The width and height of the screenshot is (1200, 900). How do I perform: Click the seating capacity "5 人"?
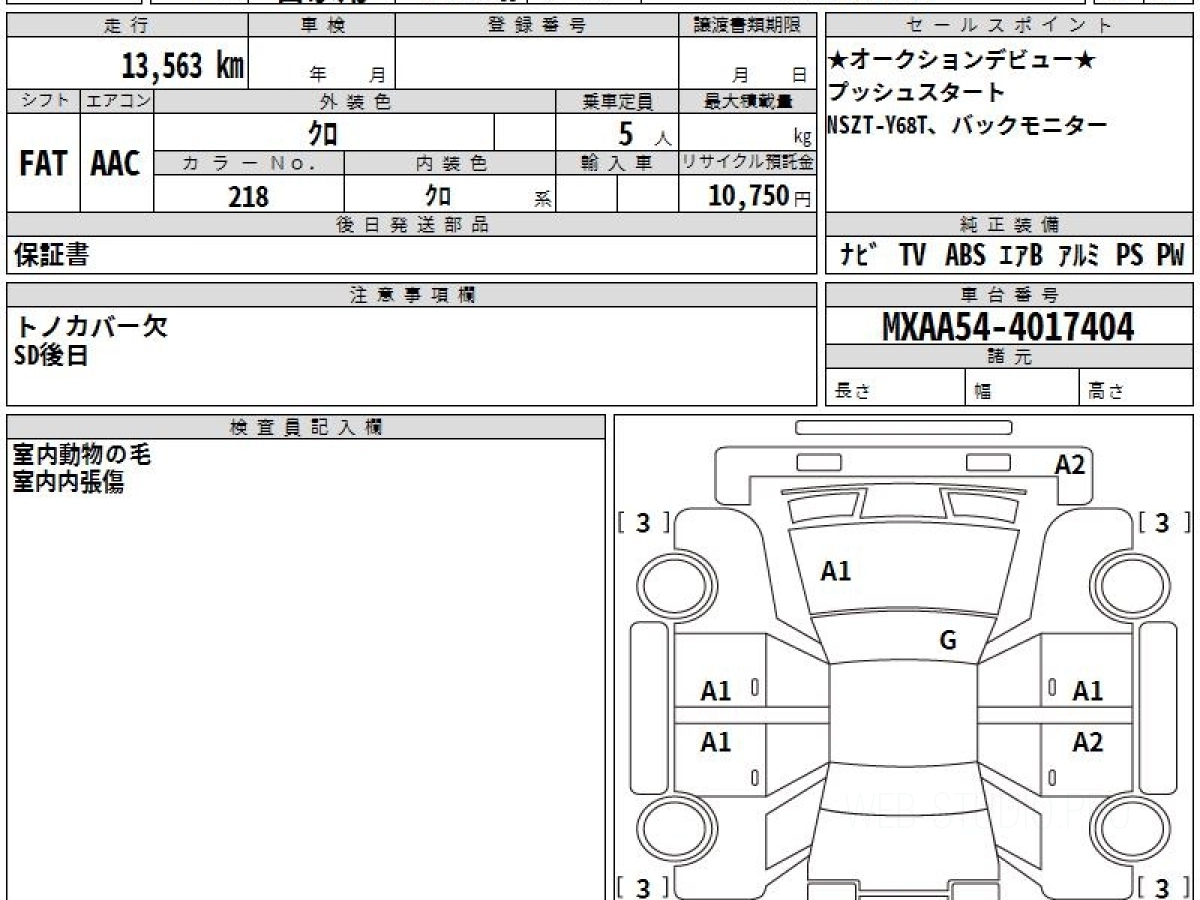coord(645,133)
